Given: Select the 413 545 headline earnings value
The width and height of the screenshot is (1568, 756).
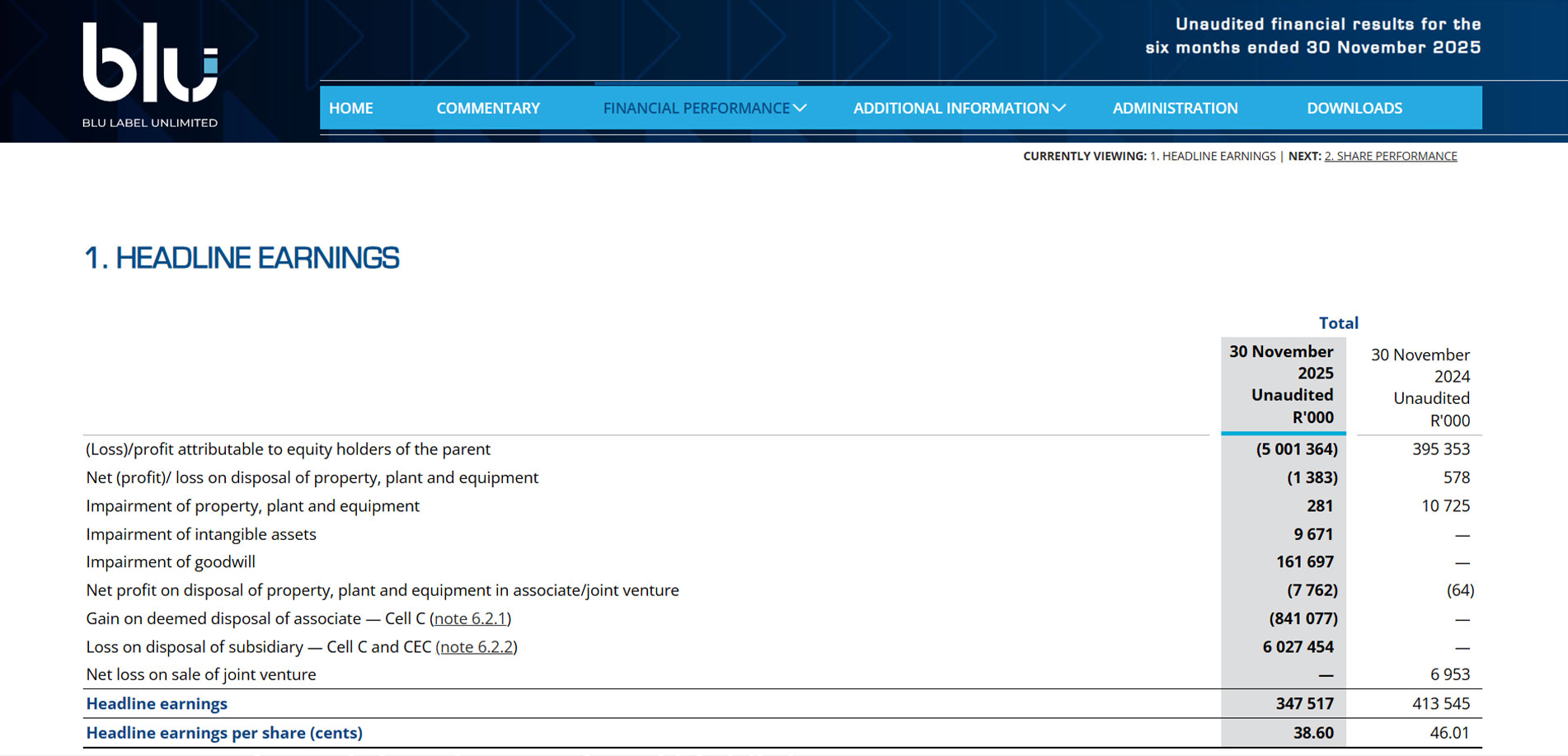Looking at the screenshot, I should click(1441, 704).
